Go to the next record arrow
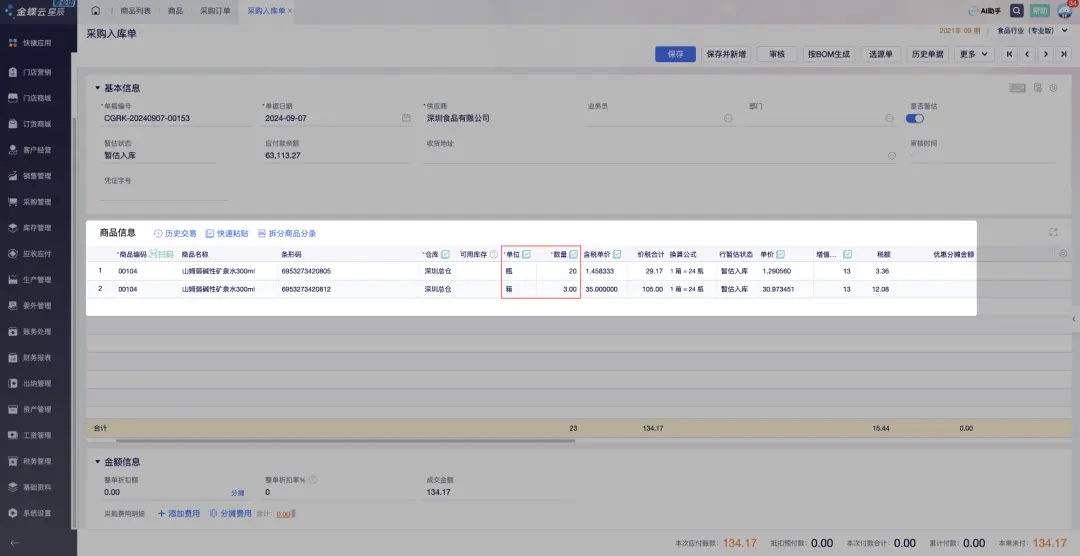Image resolution: width=1080 pixels, height=556 pixels. [x=1046, y=54]
